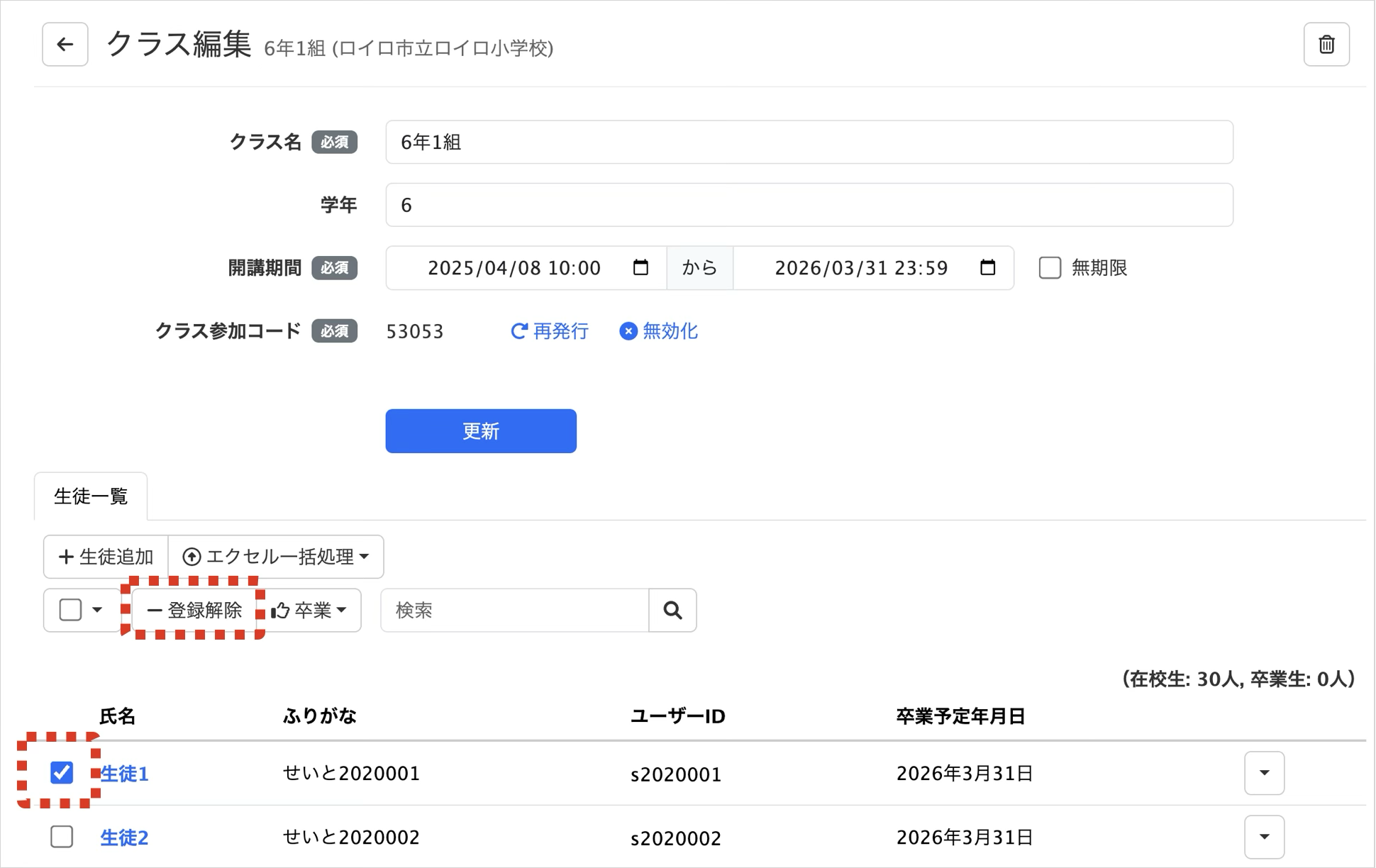Uncheck the 生徒1 row checkbox
The image size is (1376, 868).
tap(62, 772)
